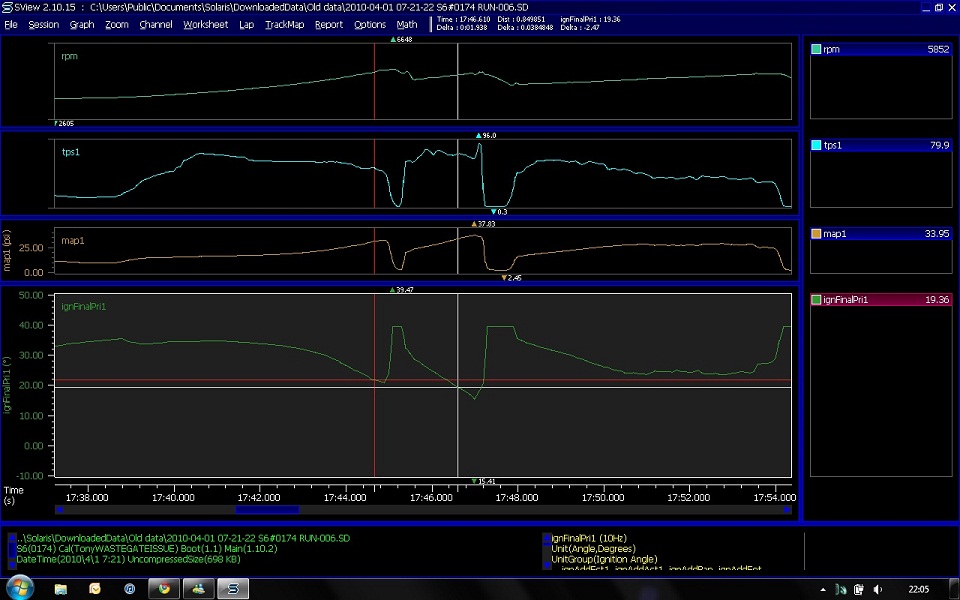960x600 pixels.
Task: Switch to Google Chrome in the taskbar
Action: pos(164,589)
